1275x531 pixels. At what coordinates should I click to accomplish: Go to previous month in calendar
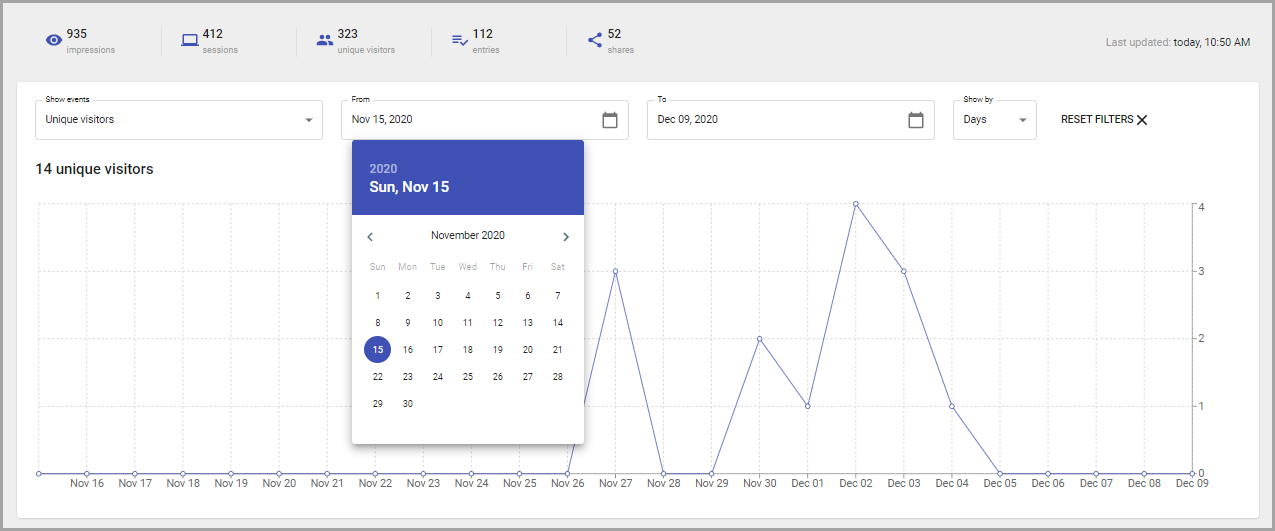[x=370, y=237]
